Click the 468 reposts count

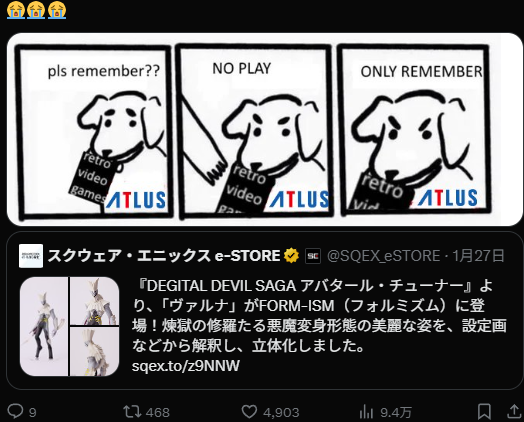click(158, 412)
